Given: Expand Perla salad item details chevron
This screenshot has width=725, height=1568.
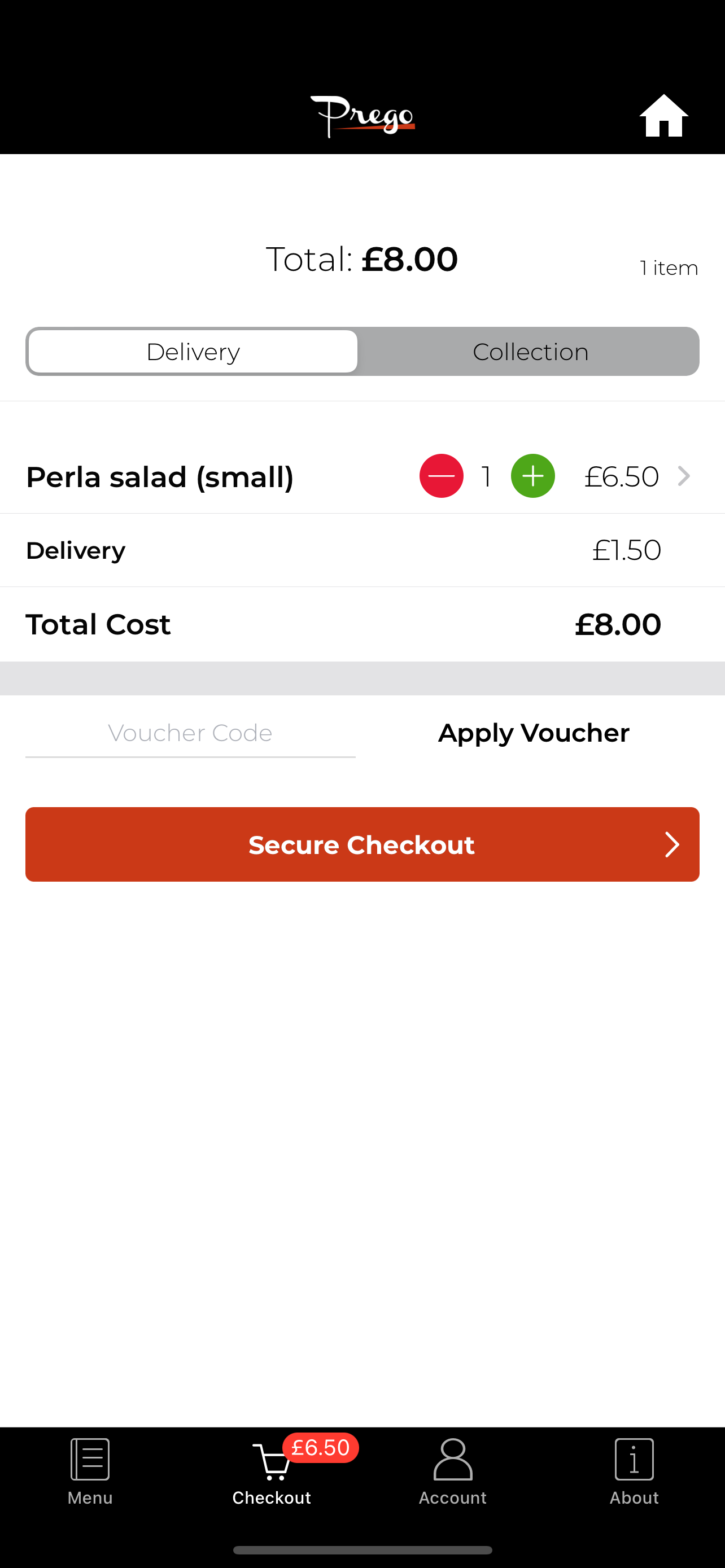Looking at the screenshot, I should (684, 476).
